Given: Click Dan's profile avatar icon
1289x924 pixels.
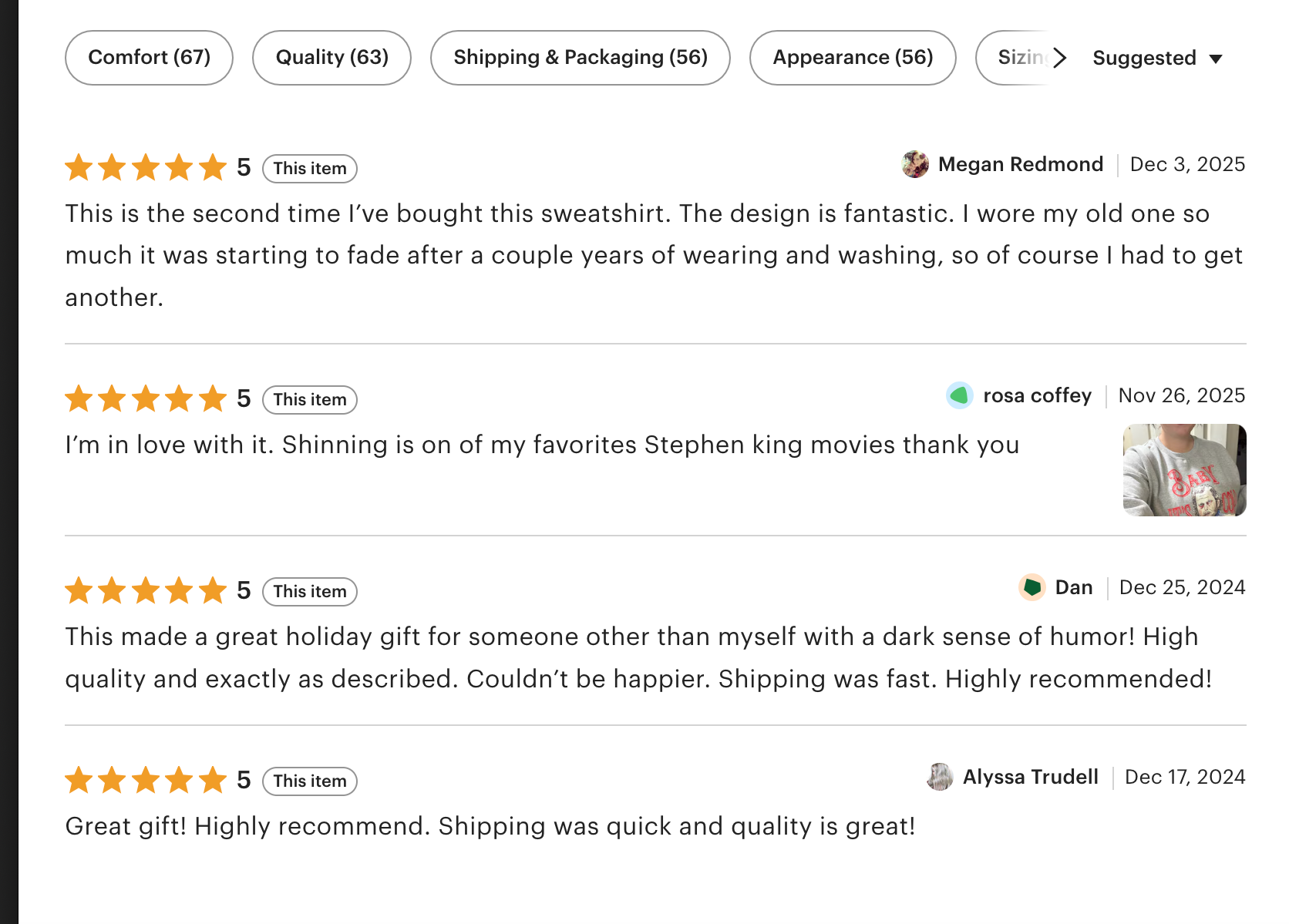Looking at the screenshot, I should 1032,587.
